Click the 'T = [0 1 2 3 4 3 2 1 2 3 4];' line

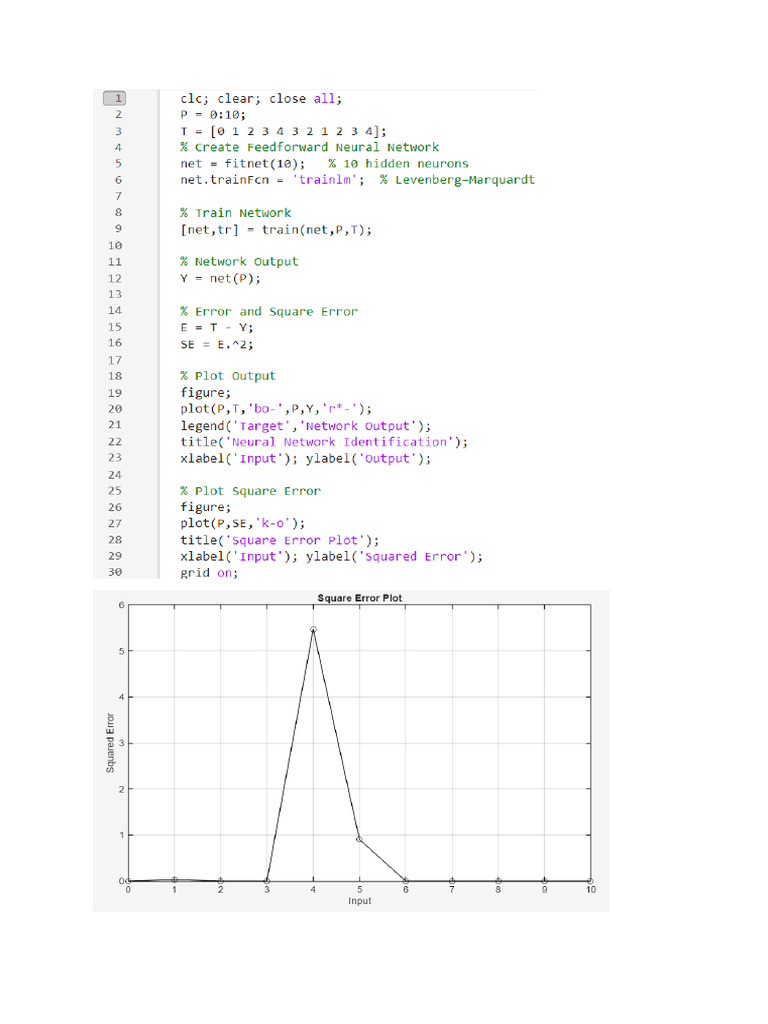pos(283,131)
